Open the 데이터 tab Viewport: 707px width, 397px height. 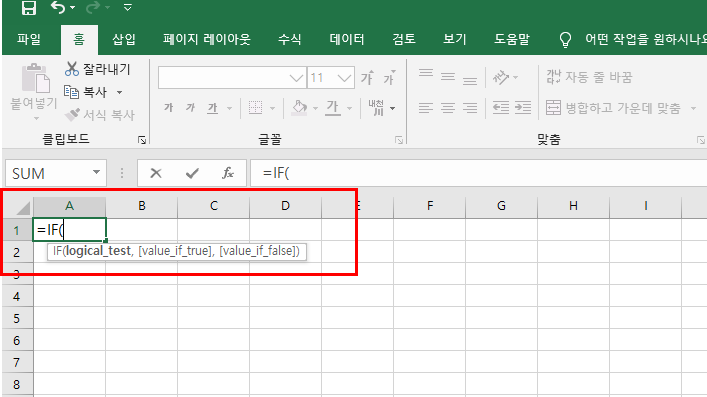coord(347,39)
